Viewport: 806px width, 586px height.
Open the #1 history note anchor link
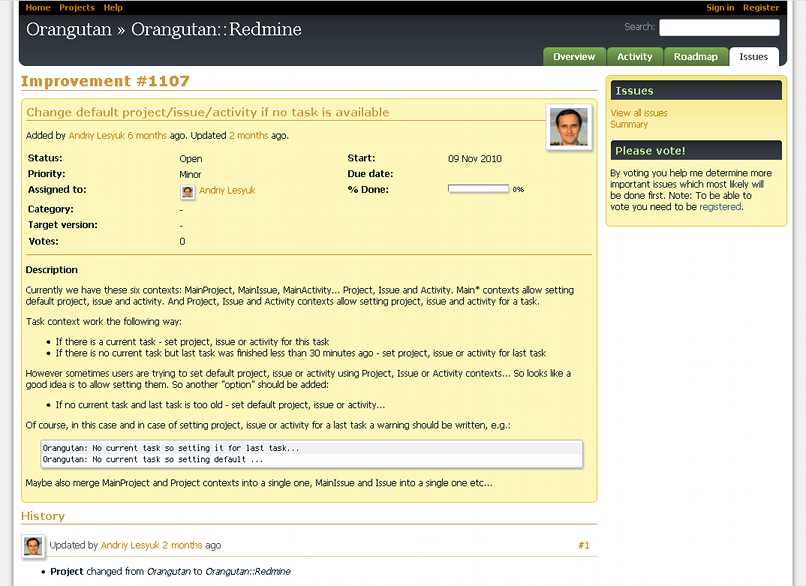583,545
